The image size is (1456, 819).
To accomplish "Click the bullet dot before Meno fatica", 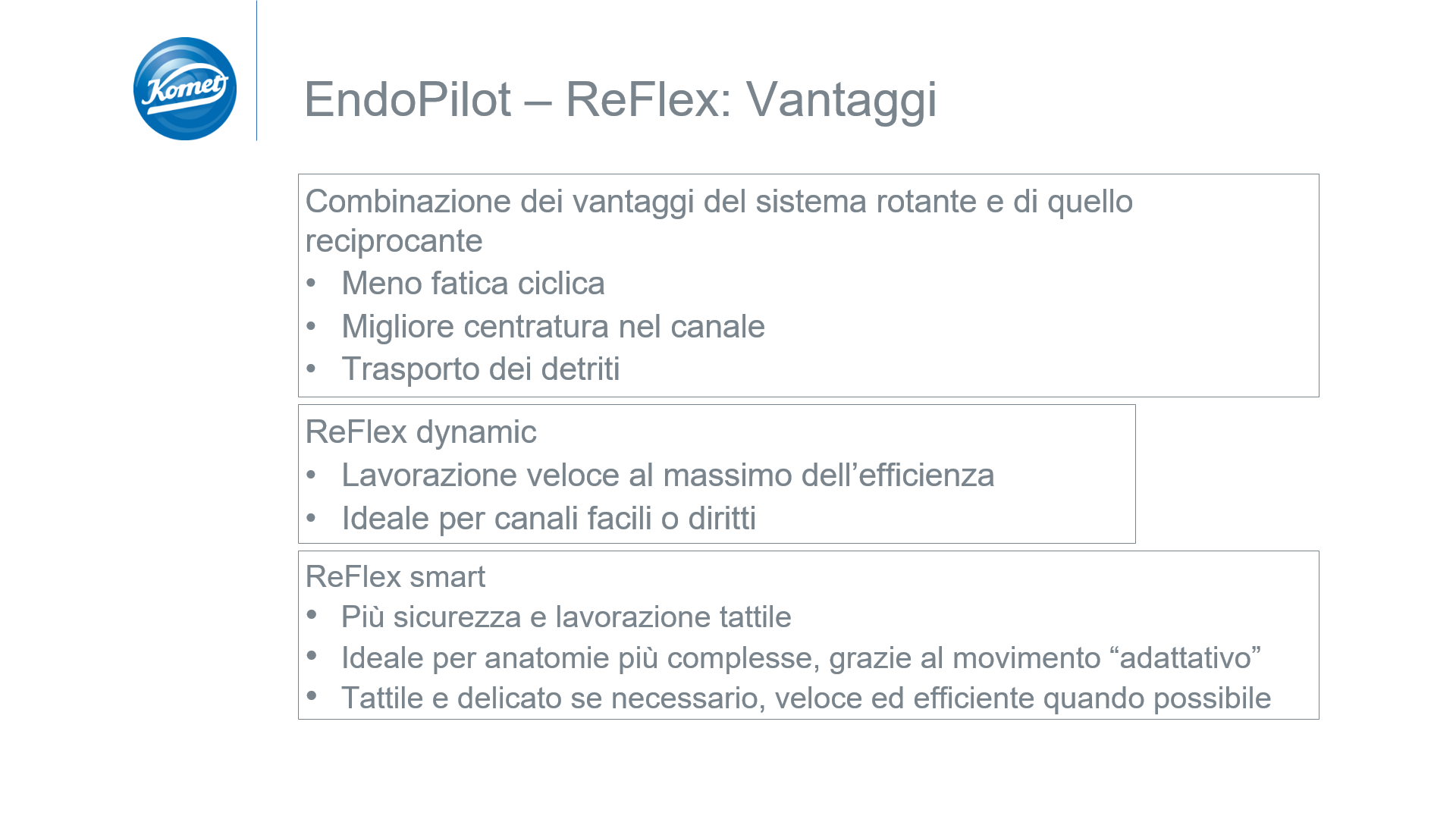I will pos(311,284).
